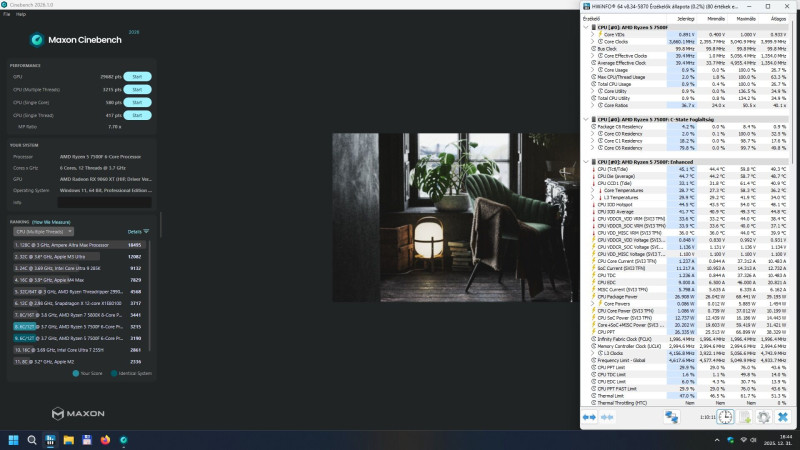
Task: Expand the Core Clocks row in HWiNFO
Action: pyautogui.click(x=593, y=42)
